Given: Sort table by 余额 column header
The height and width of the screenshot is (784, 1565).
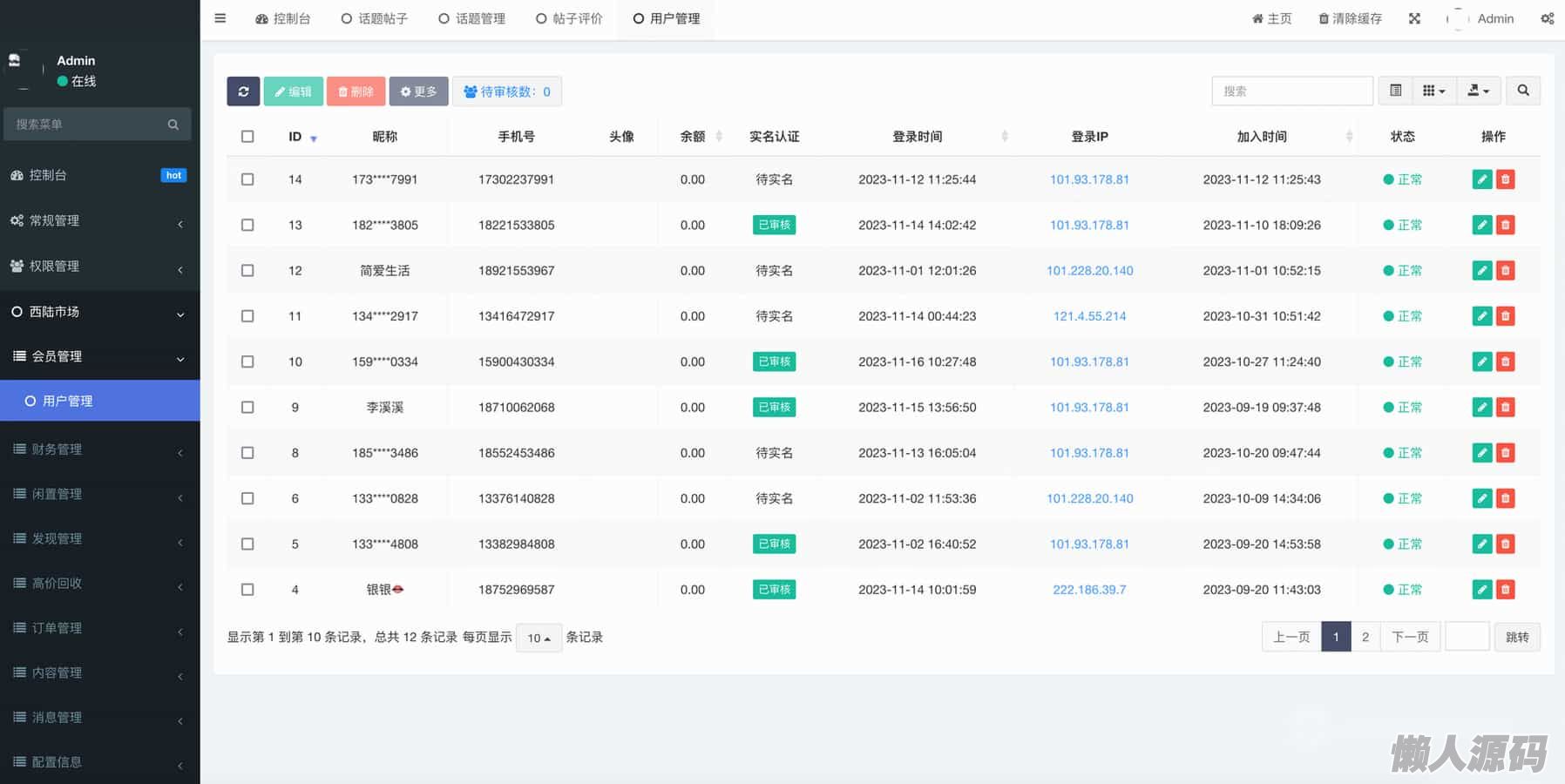Looking at the screenshot, I should coord(694,137).
